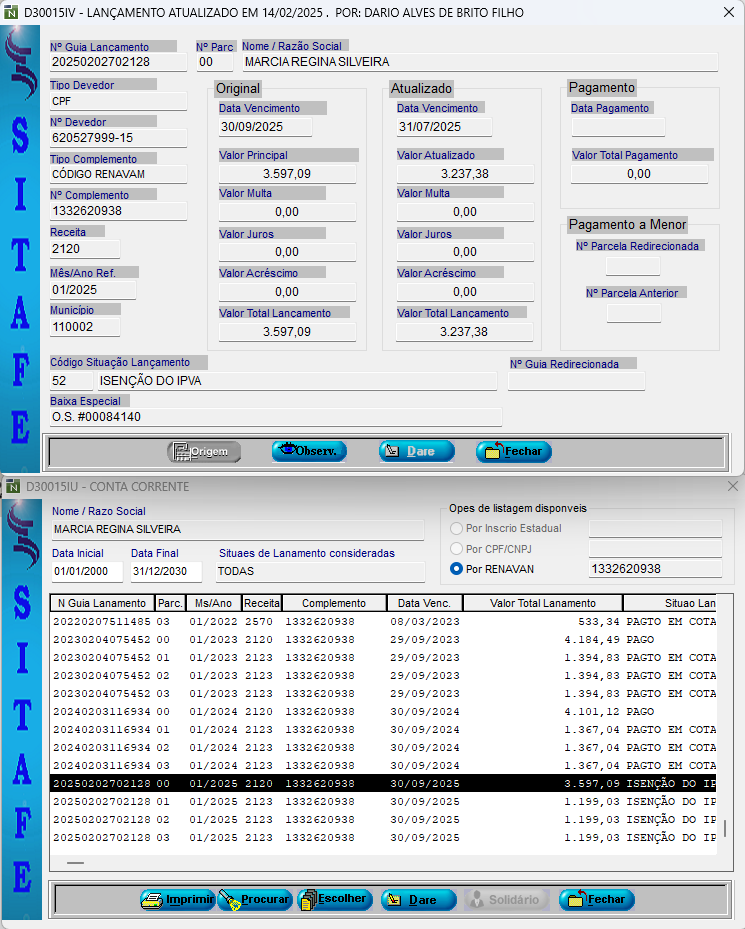
Task: Close Conta Corrente with its Fechar button
Action: [x=596, y=900]
